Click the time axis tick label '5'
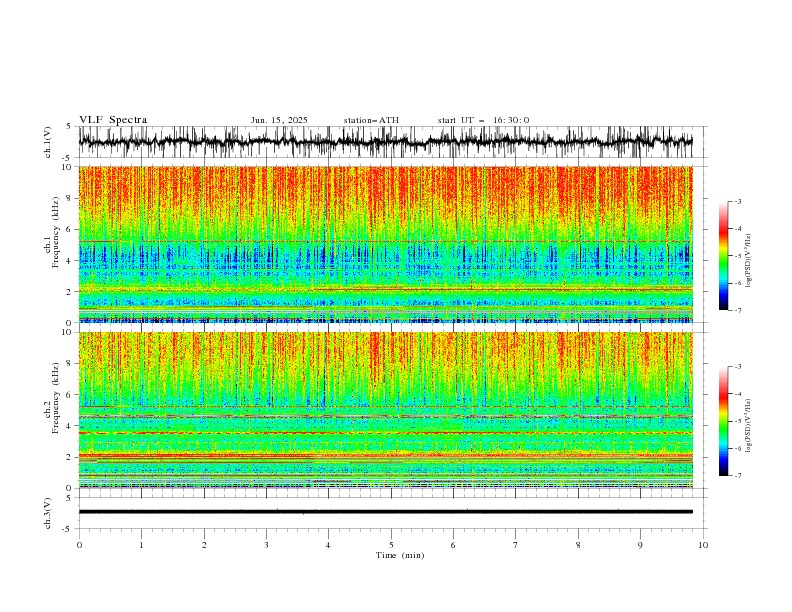The image size is (792, 612). [391, 545]
